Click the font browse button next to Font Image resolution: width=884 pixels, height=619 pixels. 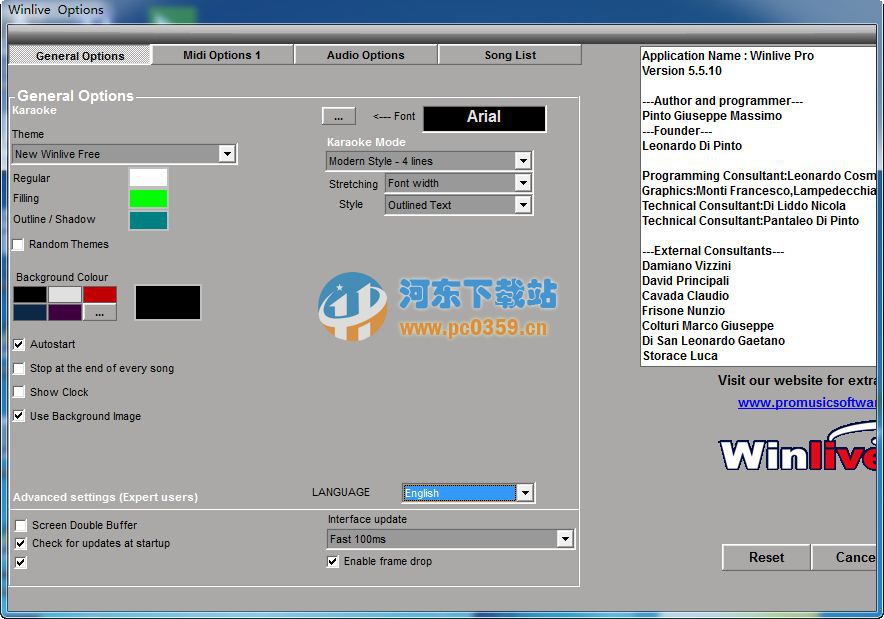click(x=338, y=116)
